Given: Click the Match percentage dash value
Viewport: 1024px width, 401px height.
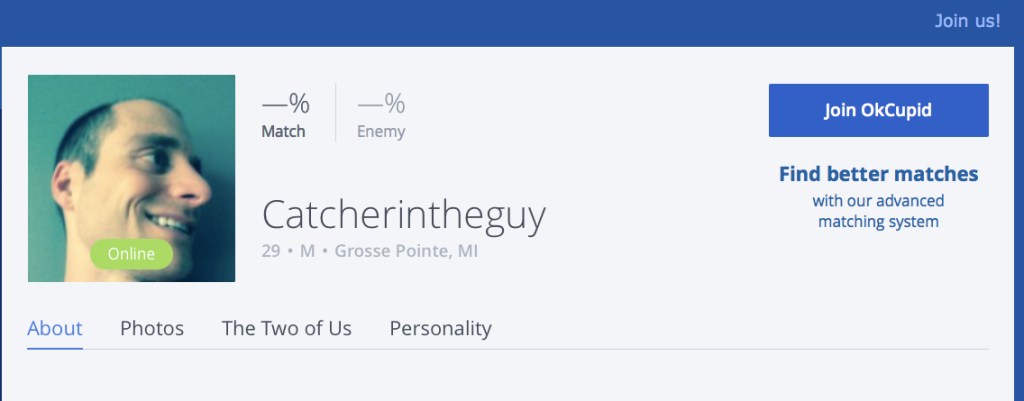Looking at the screenshot, I should pos(285,103).
